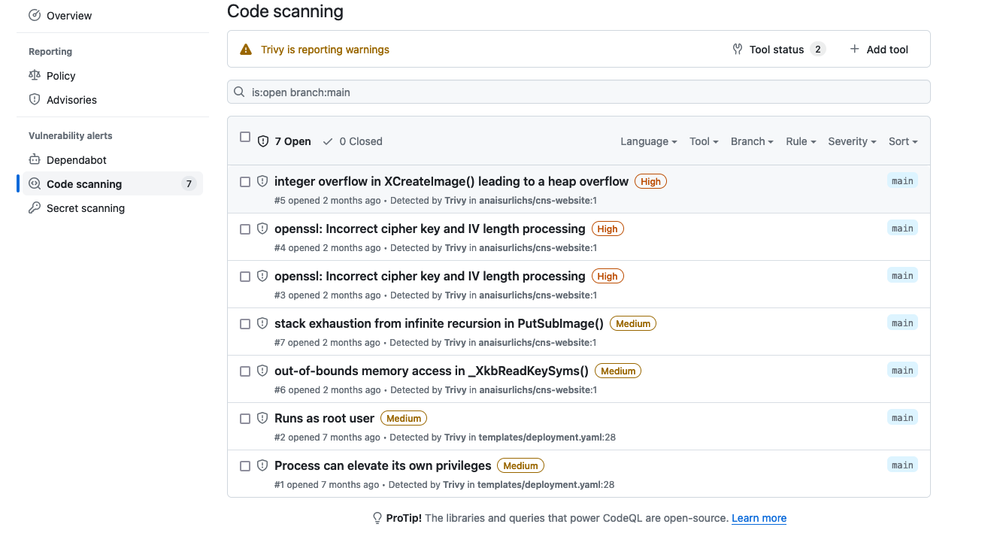
Task: Tick the select-all alerts checkbox
Action: pyautogui.click(x=245, y=137)
